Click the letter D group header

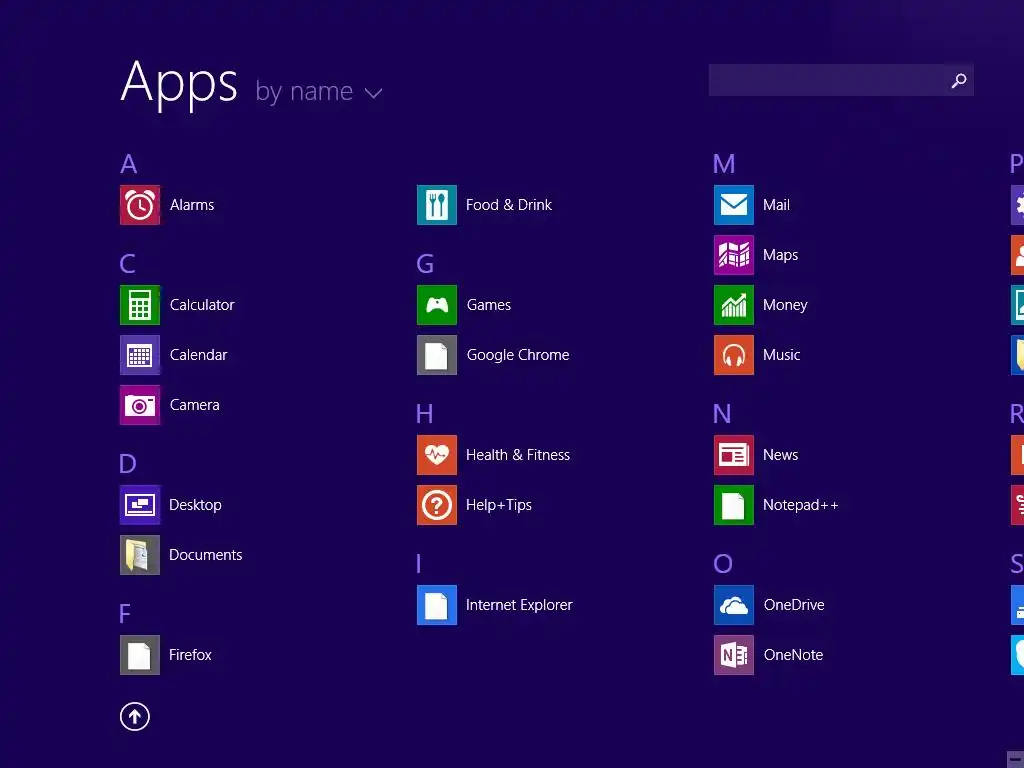(128, 464)
